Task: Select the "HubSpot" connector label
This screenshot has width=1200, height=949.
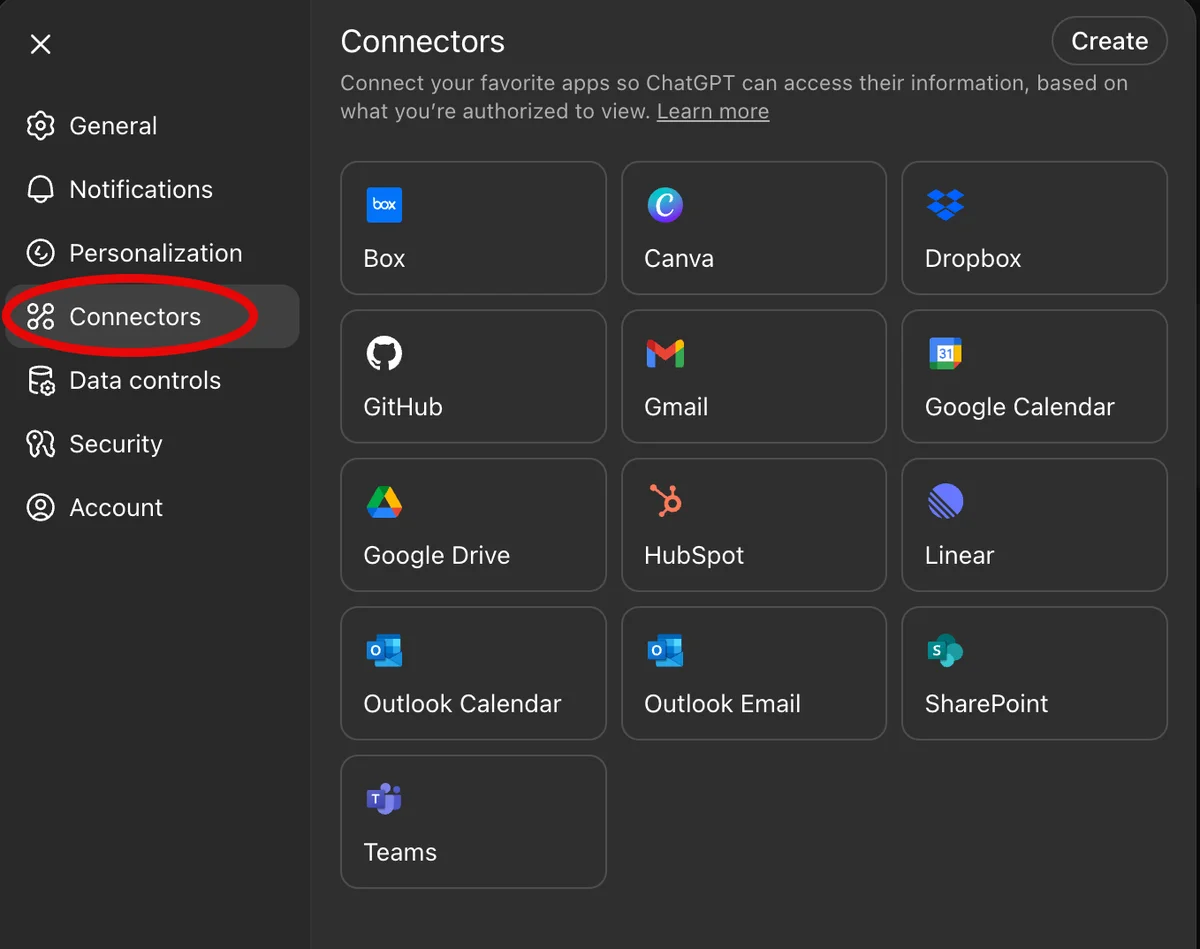Action: (694, 555)
